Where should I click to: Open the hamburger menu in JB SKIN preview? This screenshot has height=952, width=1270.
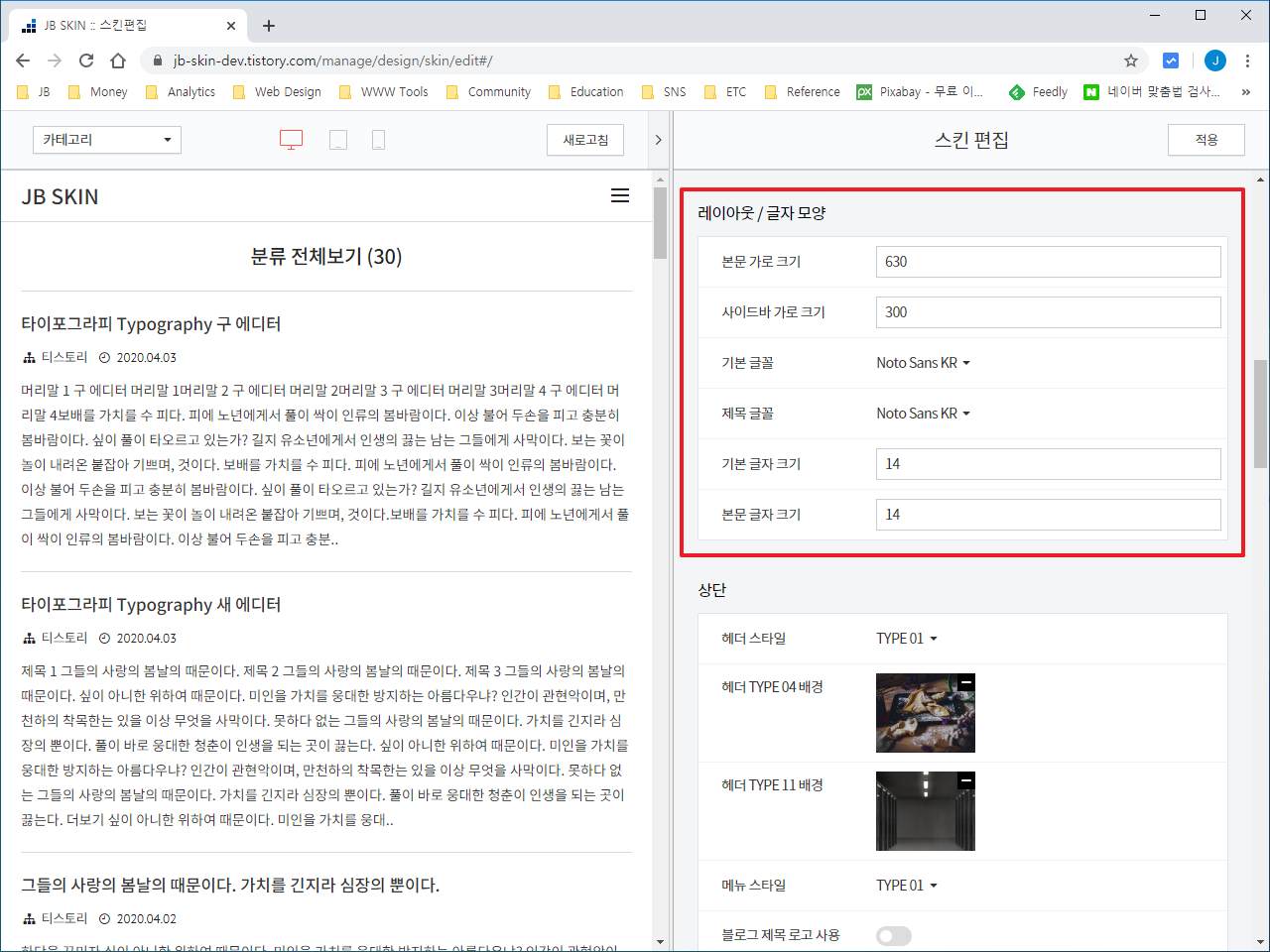click(620, 195)
